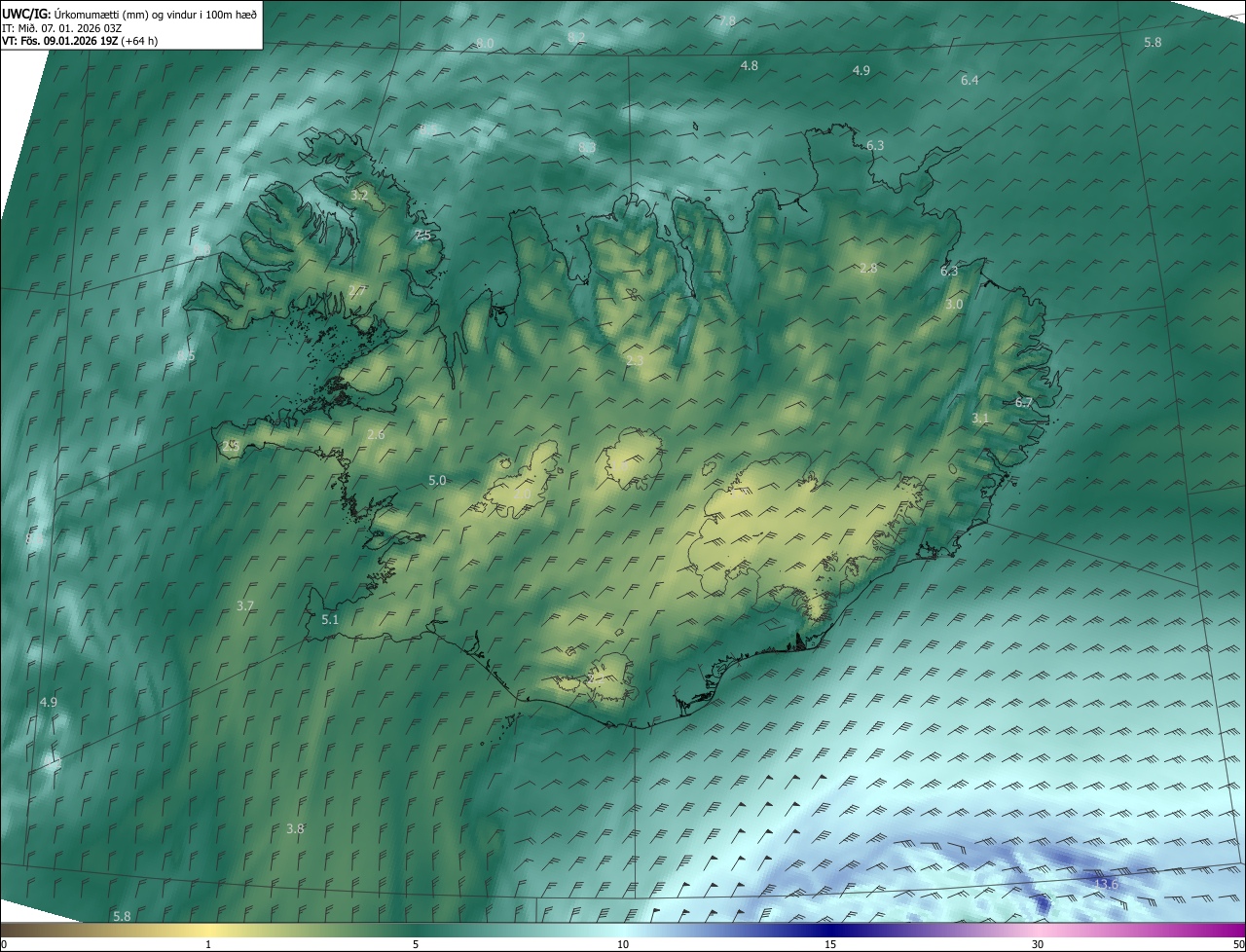Click the 6.4 value label
This screenshot has width=1246, height=952.
[x=970, y=80]
